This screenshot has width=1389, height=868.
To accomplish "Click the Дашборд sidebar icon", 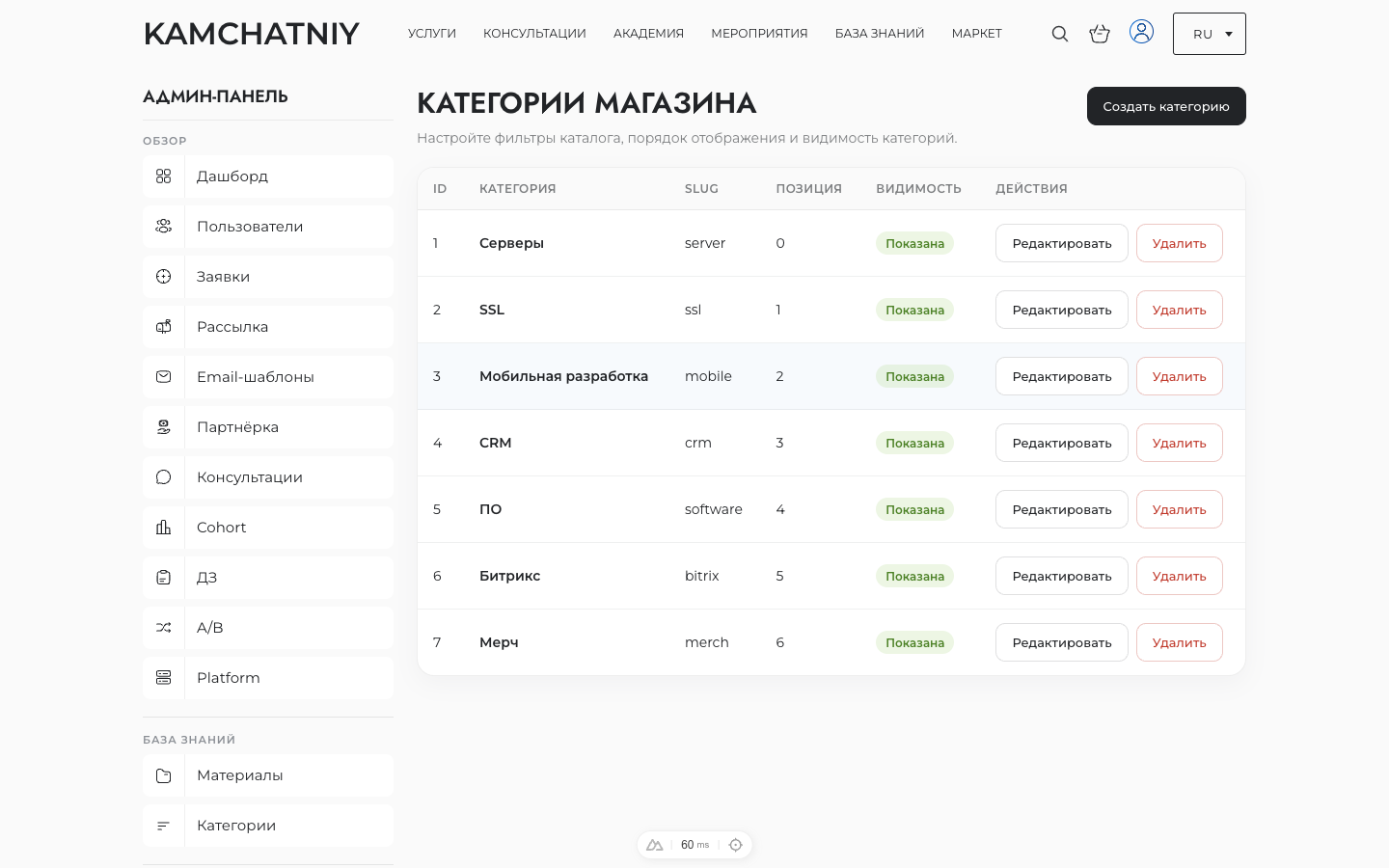I will [x=164, y=176].
